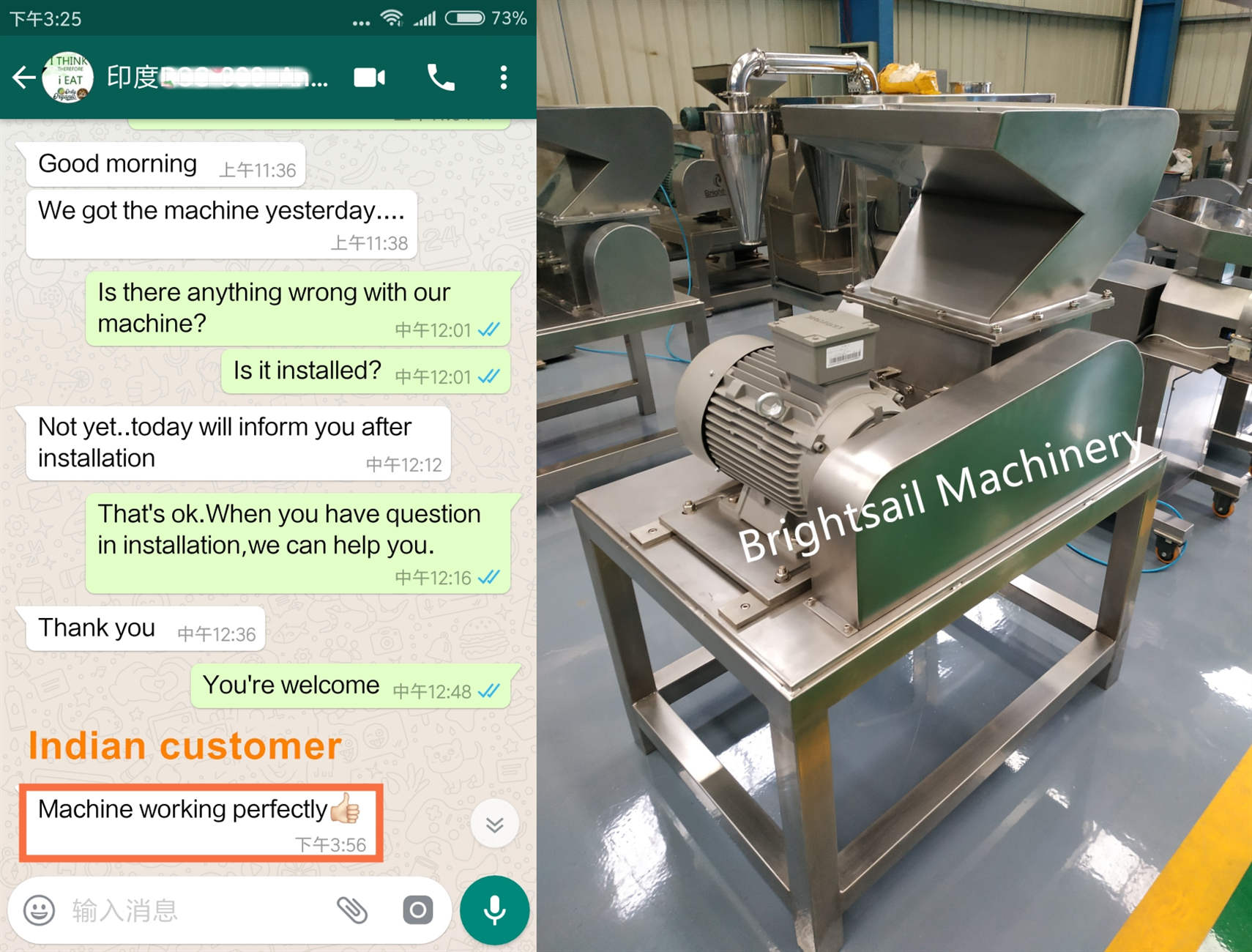Tap the battery indicator in status bar

[x=465, y=18]
